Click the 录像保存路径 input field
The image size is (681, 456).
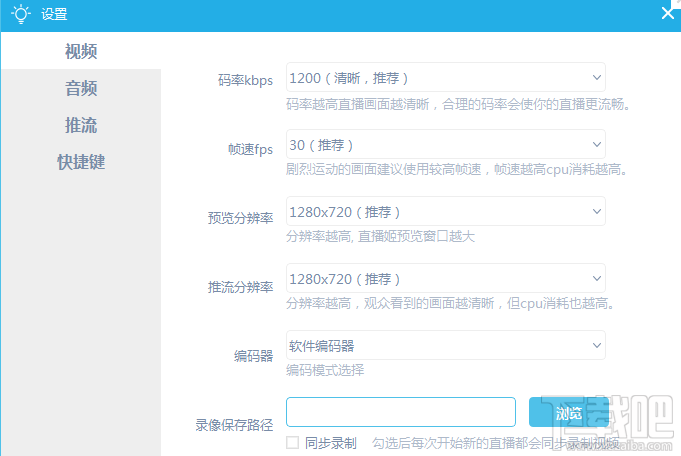401,412
